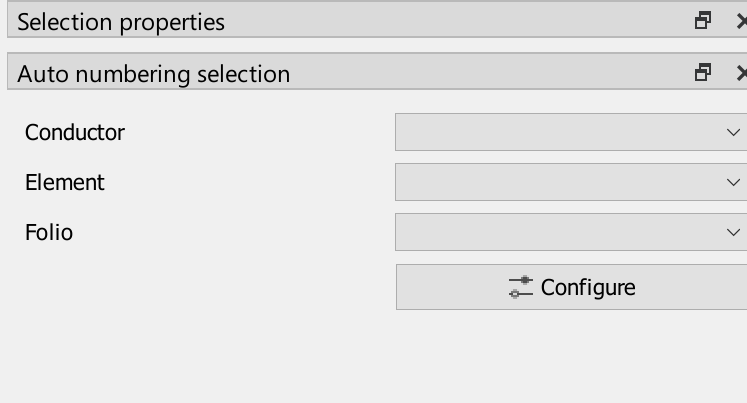Click empty area left of Configure button
The height and width of the screenshot is (403, 747).
point(200,288)
